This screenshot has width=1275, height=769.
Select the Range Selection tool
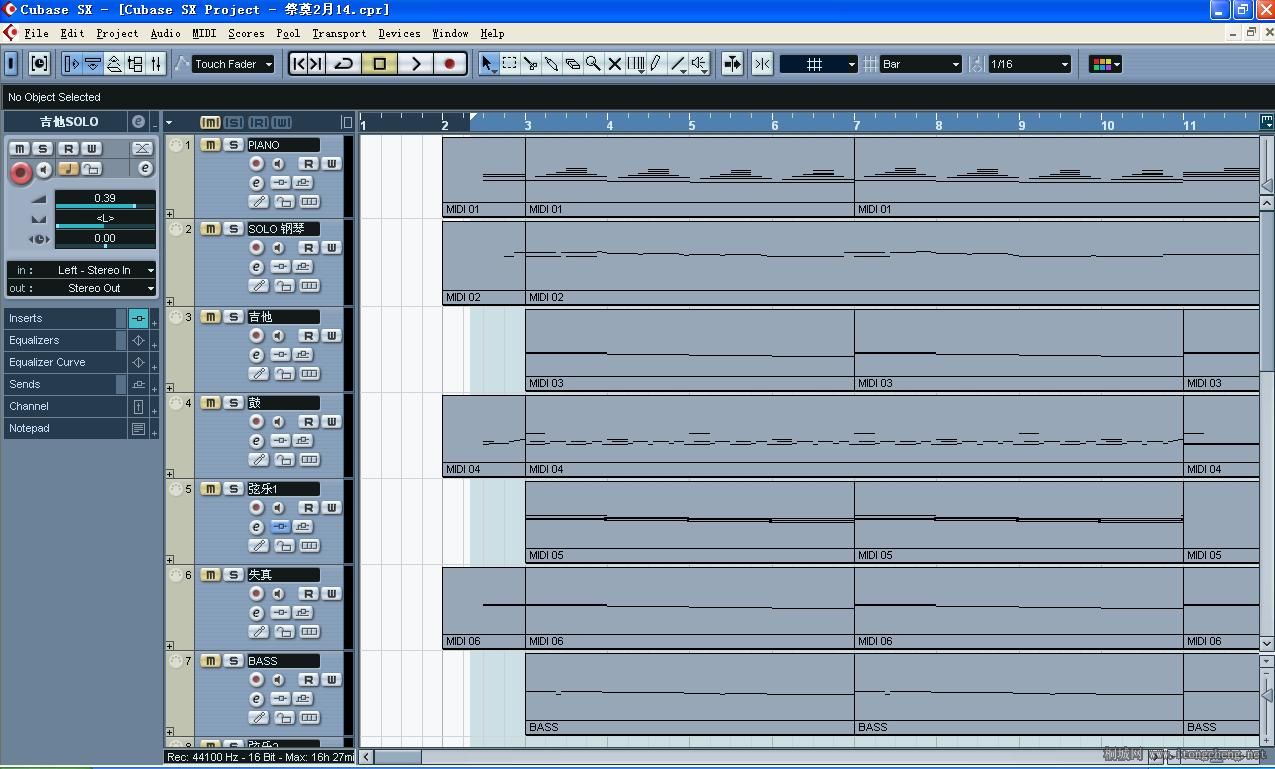[x=510, y=64]
